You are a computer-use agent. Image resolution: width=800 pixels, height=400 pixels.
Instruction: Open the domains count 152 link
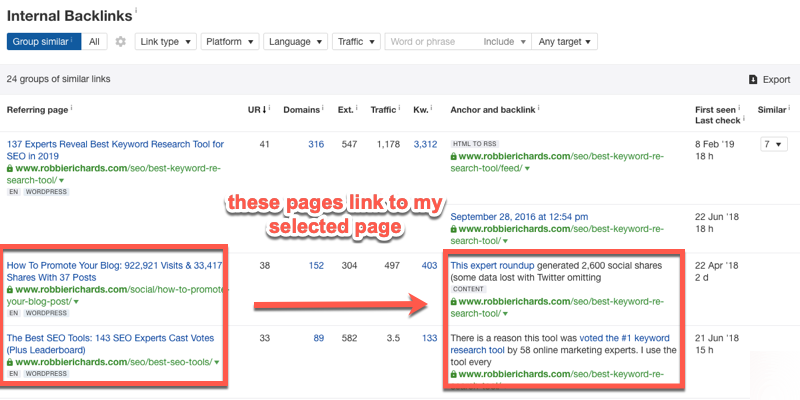(316, 266)
